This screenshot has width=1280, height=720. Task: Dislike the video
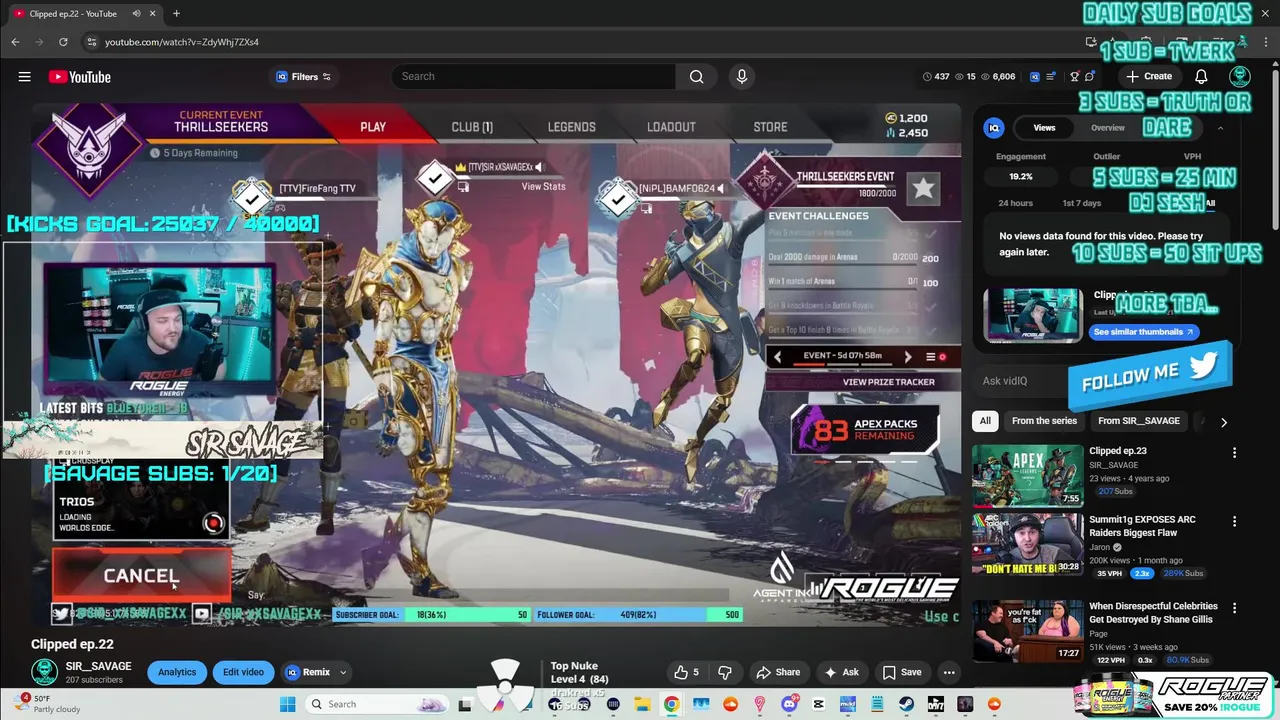pyautogui.click(x=726, y=672)
